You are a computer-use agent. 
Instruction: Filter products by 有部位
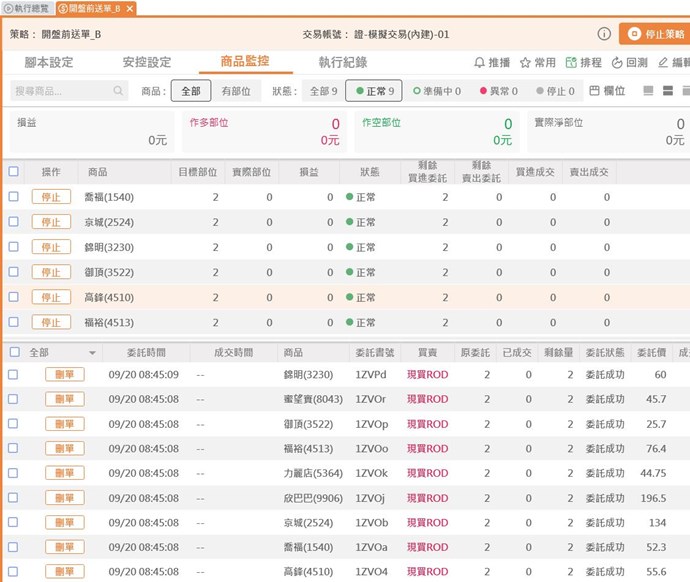click(x=236, y=91)
